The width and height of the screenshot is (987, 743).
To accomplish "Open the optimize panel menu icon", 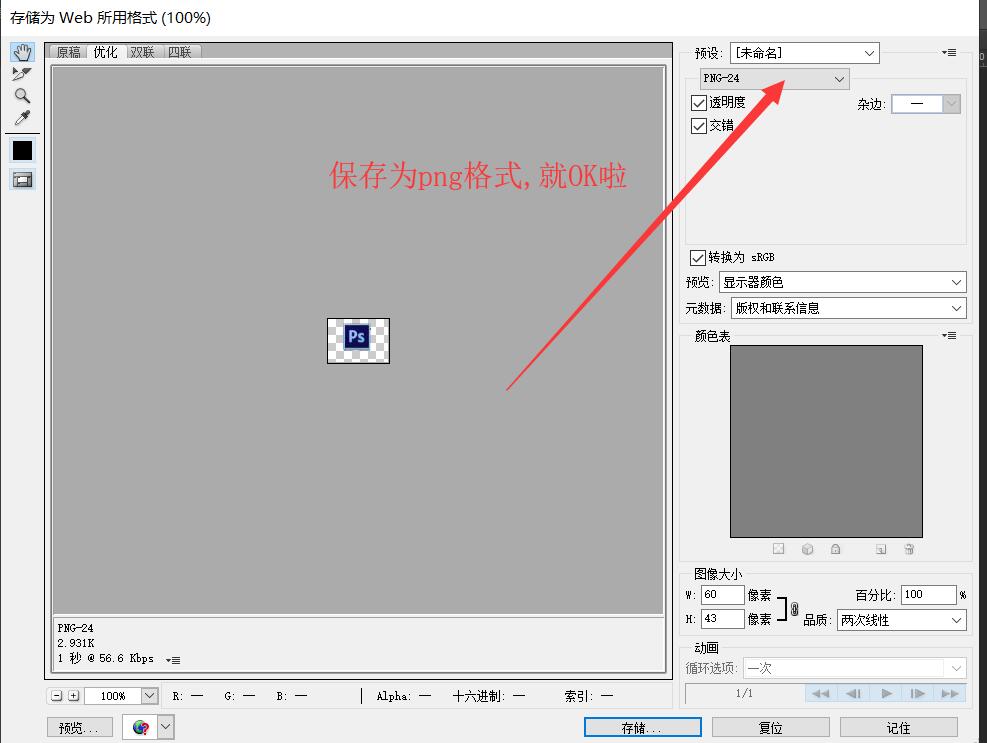I will coord(949,52).
